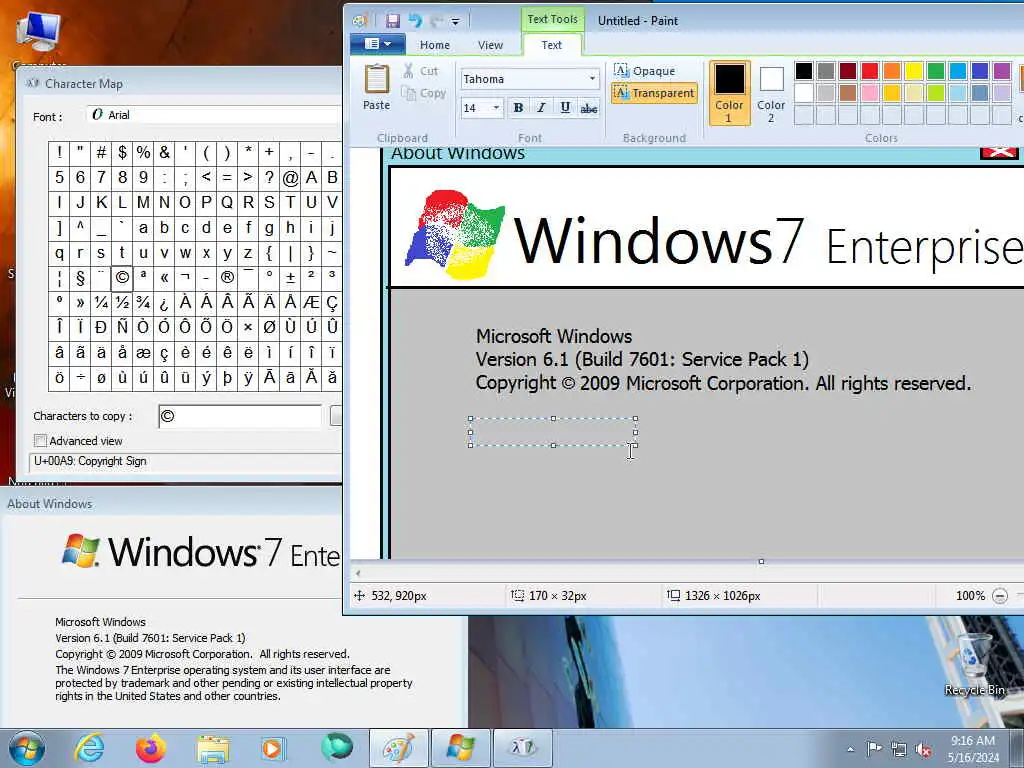
Task: Pick the green color swatch
Action: click(936, 71)
